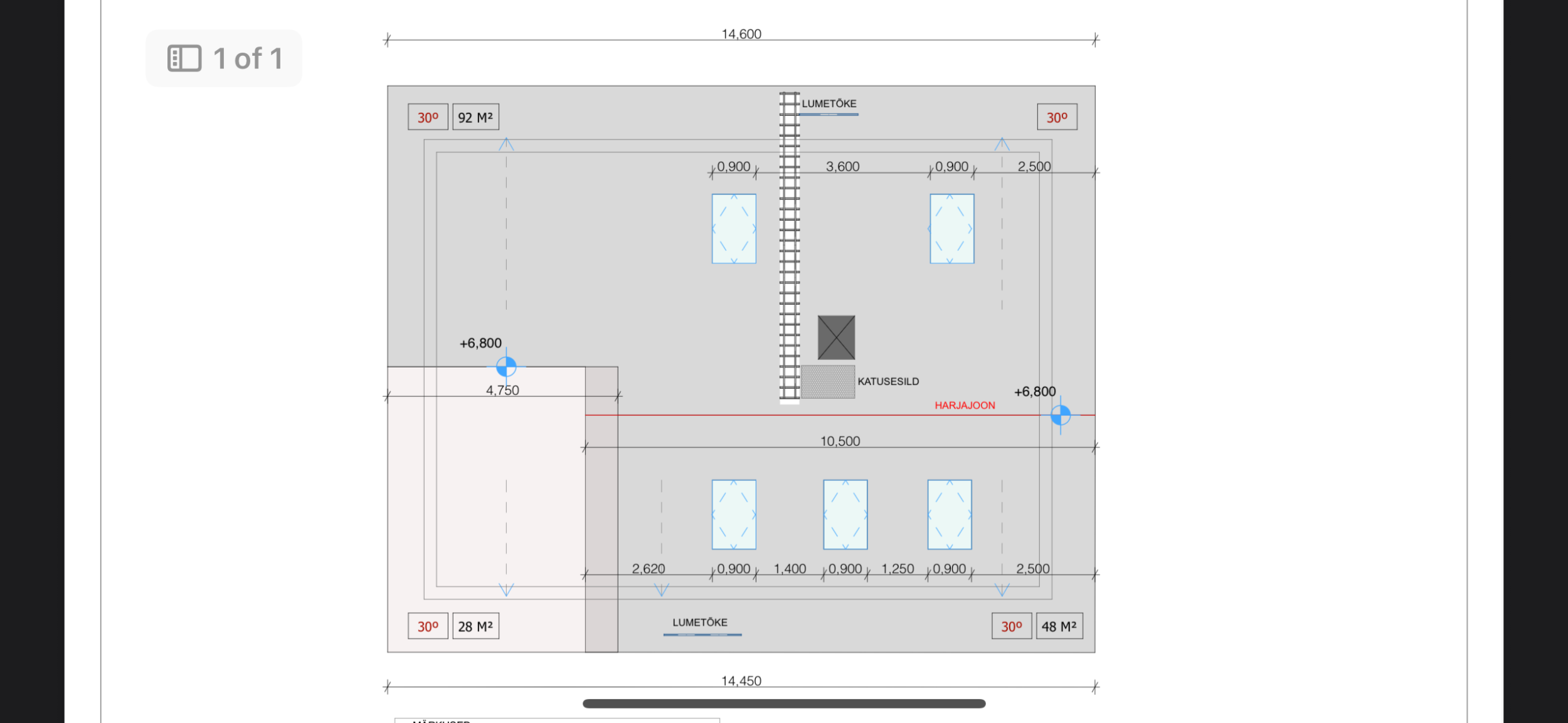Screen dimensions: 1568x723
Task: Select the upper-left roof skylight window
Action: [x=733, y=229]
